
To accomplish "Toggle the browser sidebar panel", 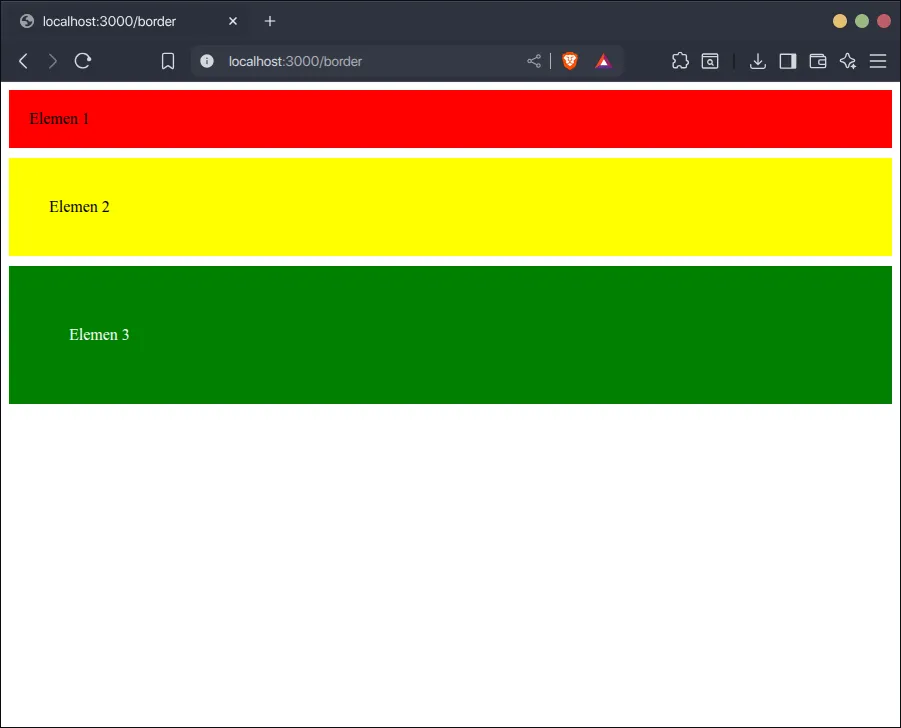I will (x=788, y=61).
